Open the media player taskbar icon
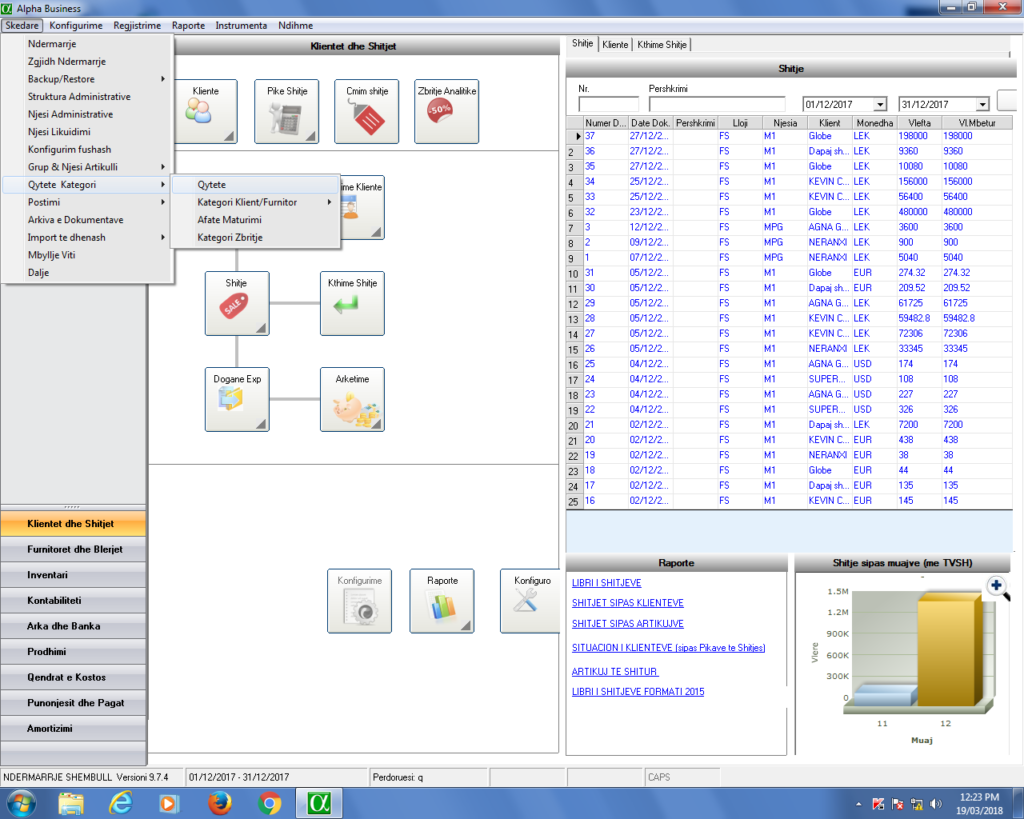The image size is (1024, 819). [x=168, y=803]
